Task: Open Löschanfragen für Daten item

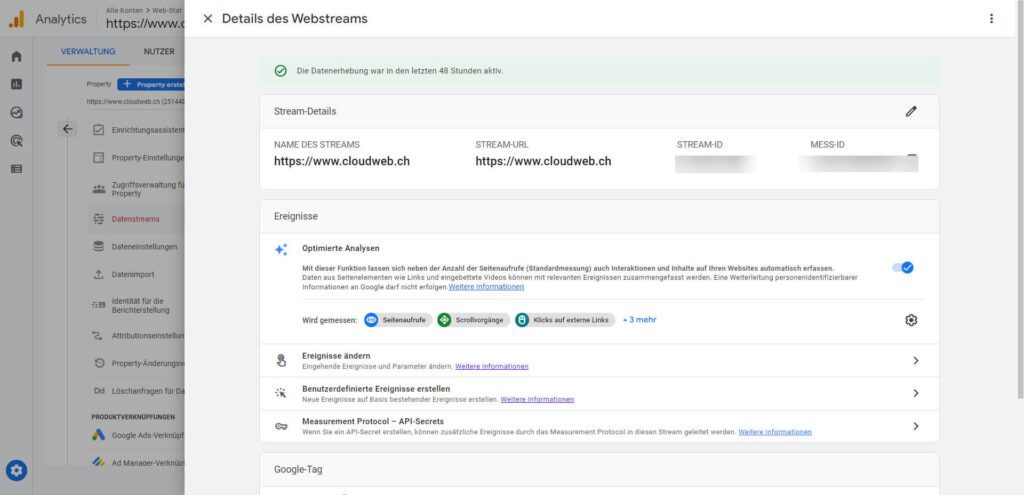Action: tap(137, 391)
